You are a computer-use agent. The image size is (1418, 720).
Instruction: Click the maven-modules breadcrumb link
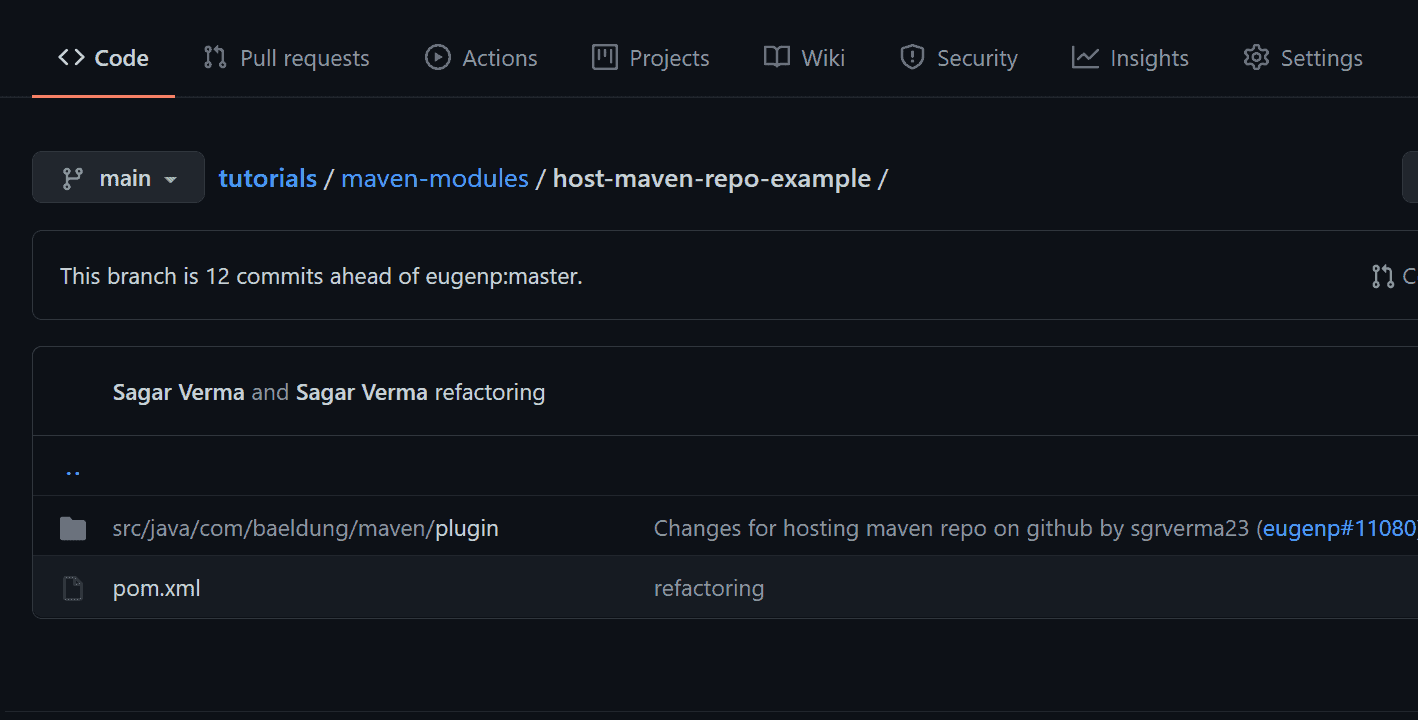click(x=435, y=178)
